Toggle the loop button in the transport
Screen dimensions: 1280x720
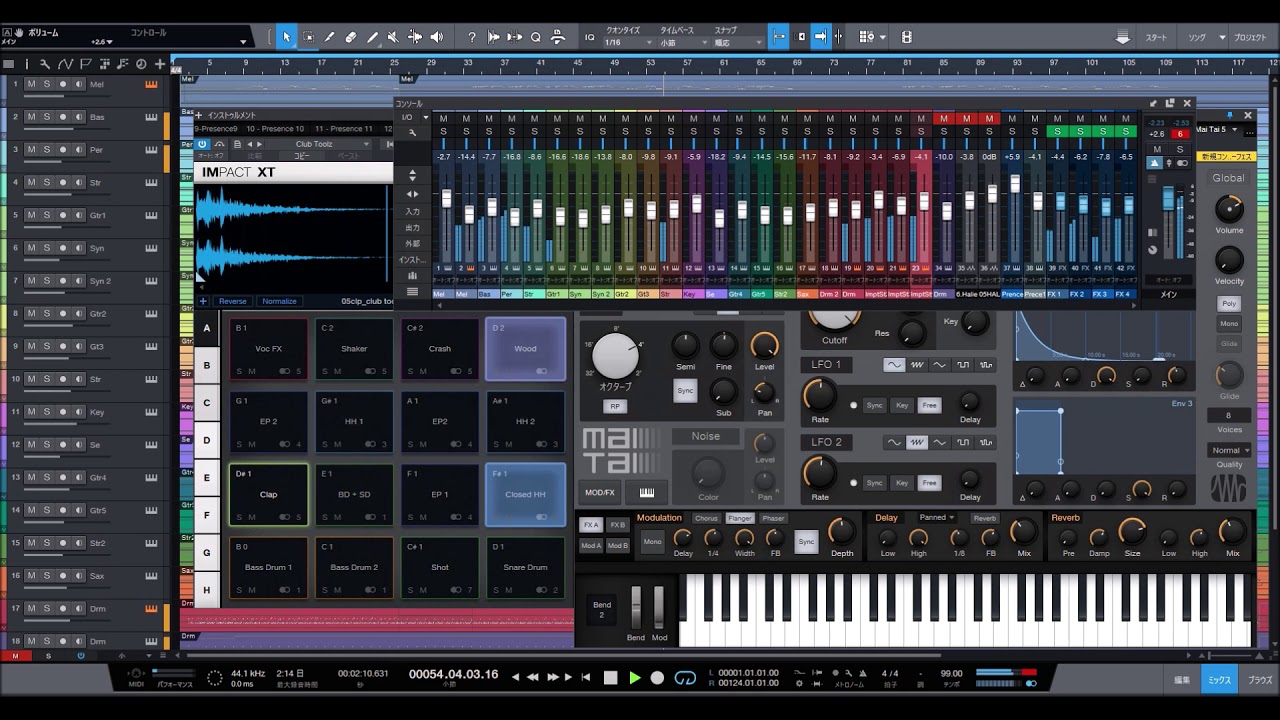tap(685, 677)
